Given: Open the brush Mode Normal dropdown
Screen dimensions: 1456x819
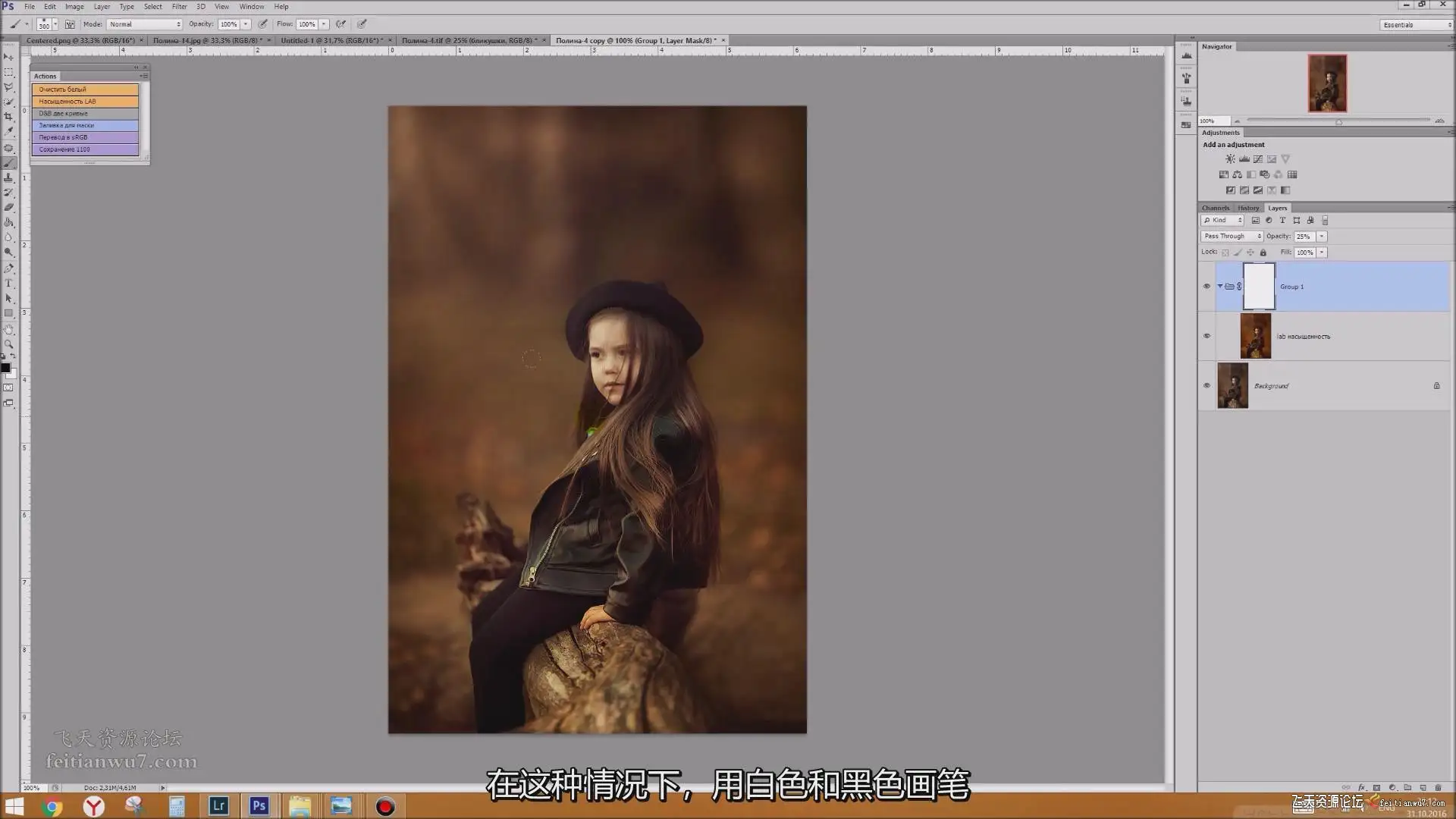Looking at the screenshot, I should click(x=144, y=24).
